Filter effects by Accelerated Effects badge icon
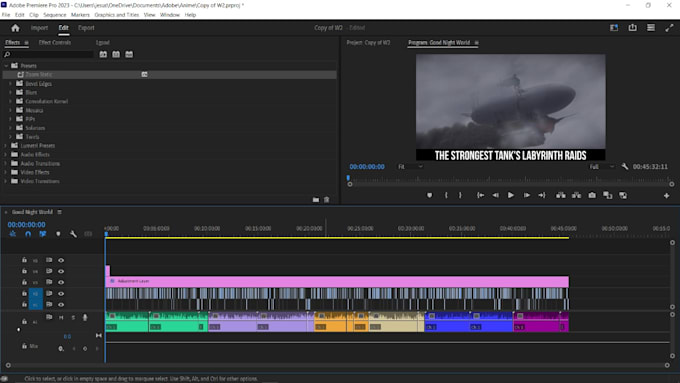 [x=103, y=54]
